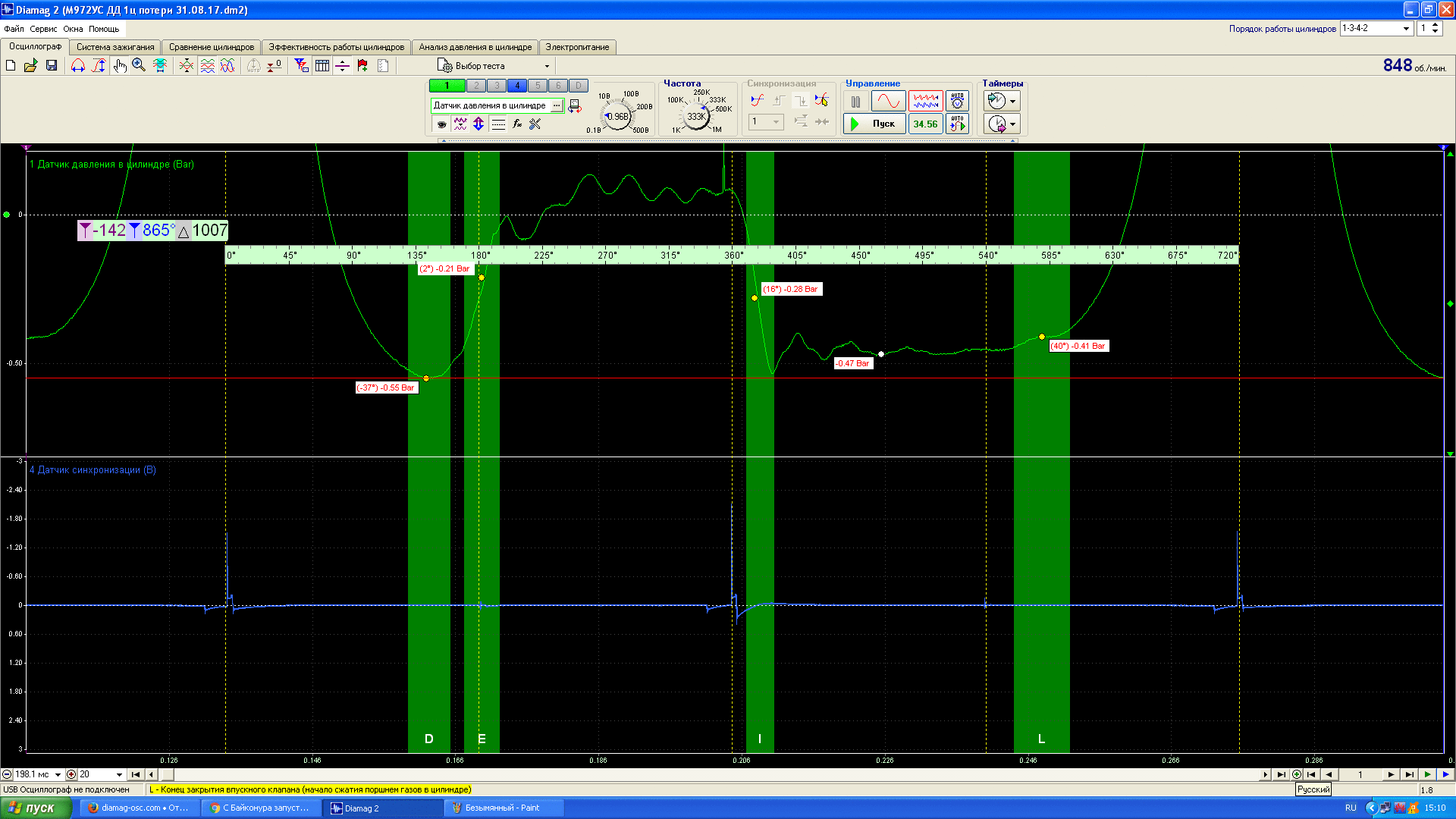Open the Сервис menu
The width and height of the screenshot is (1456, 819).
43,29
